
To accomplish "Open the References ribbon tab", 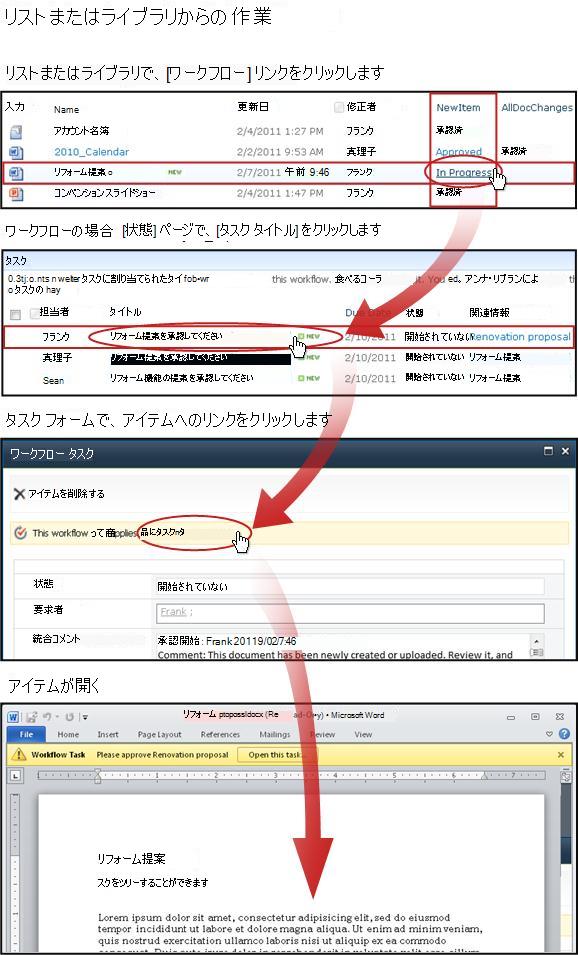I will click(220, 735).
